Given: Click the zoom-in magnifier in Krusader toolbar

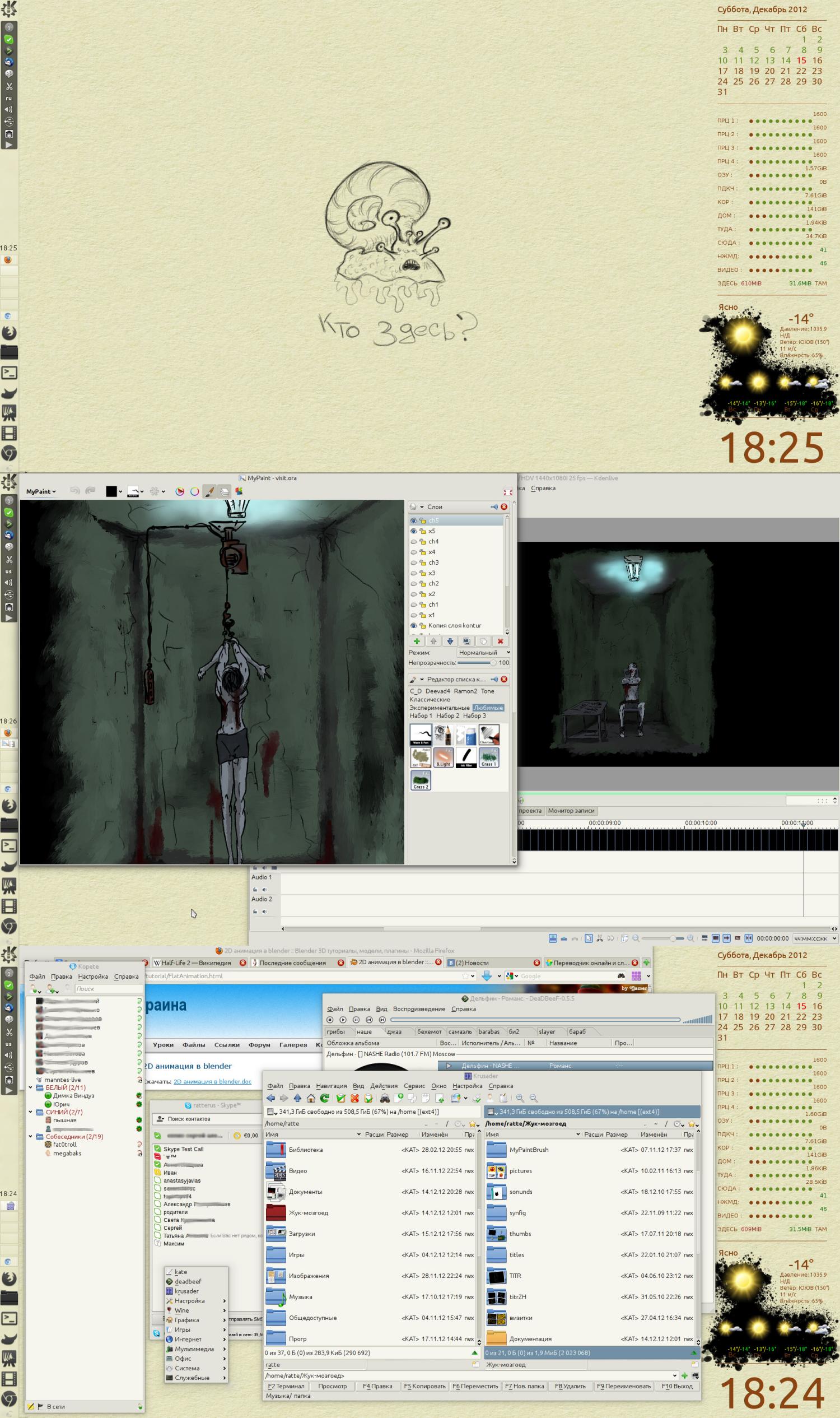Looking at the screenshot, I should pyautogui.click(x=520, y=1098).
